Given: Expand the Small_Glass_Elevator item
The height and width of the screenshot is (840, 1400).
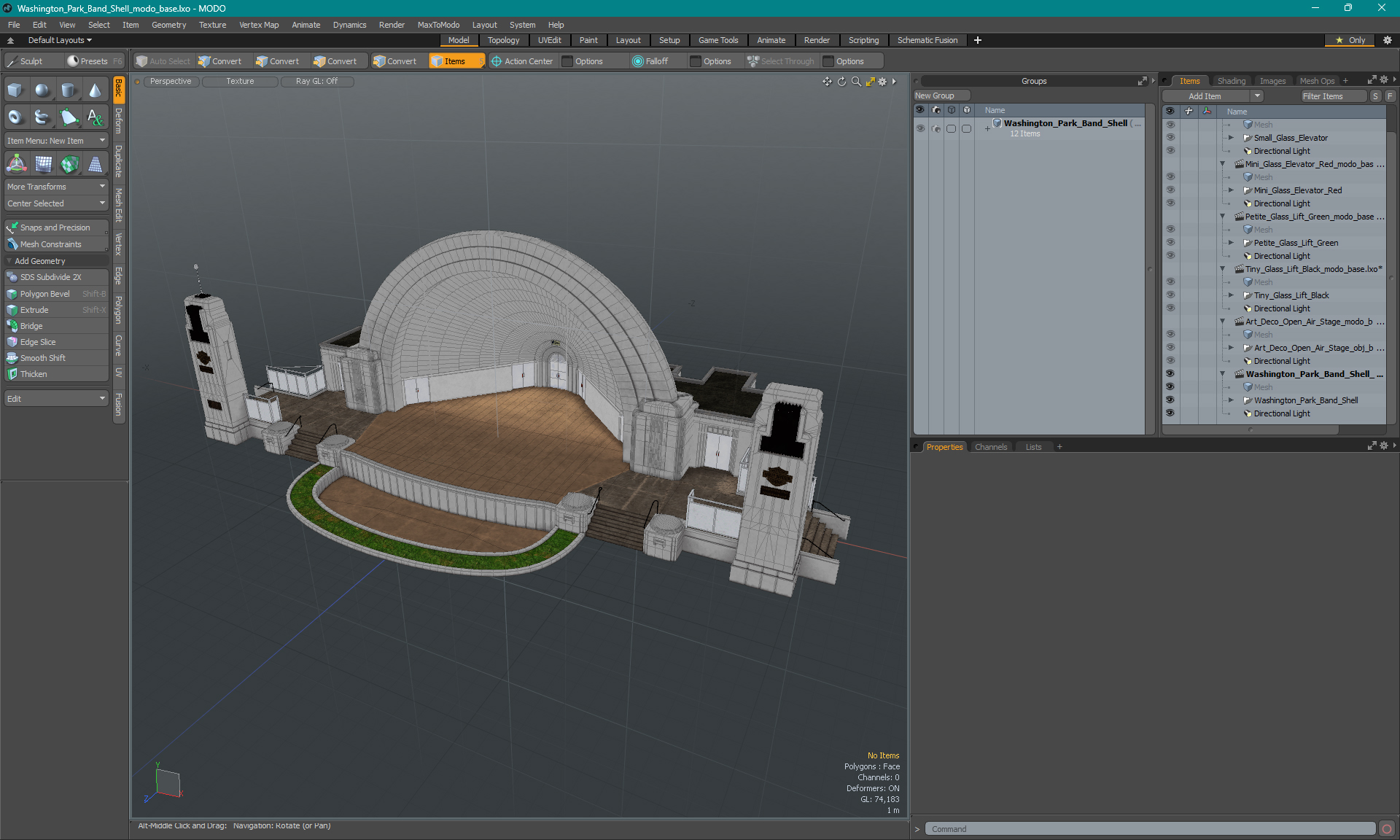Looking at the screenshot, I should tap(1232, 138).
